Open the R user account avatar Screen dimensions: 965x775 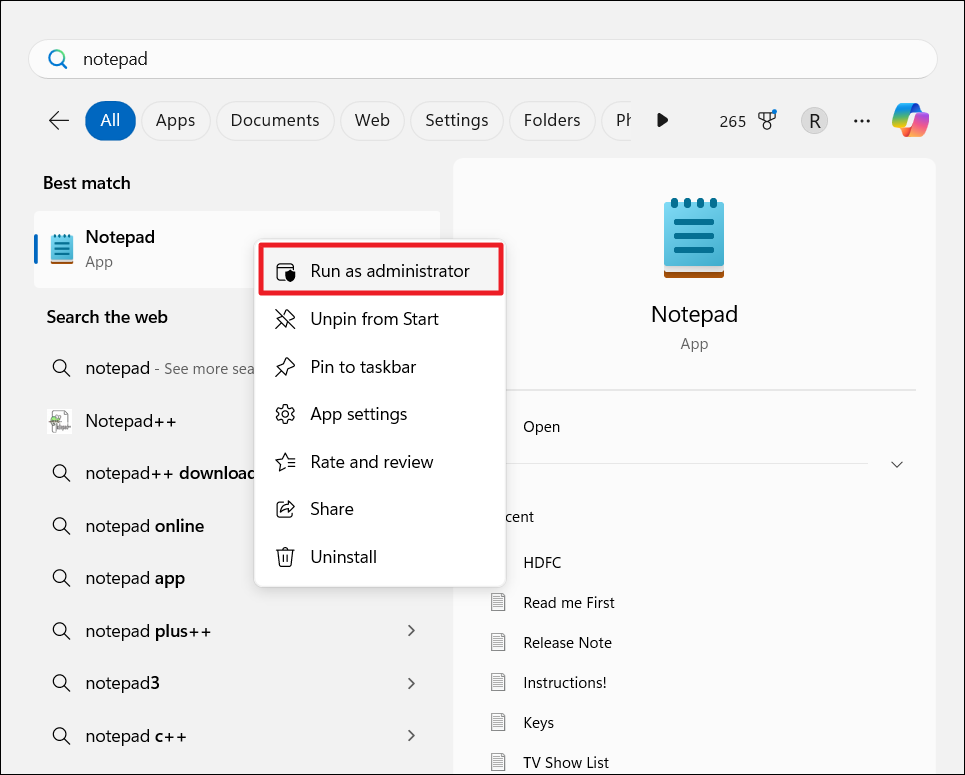point(814,121)
